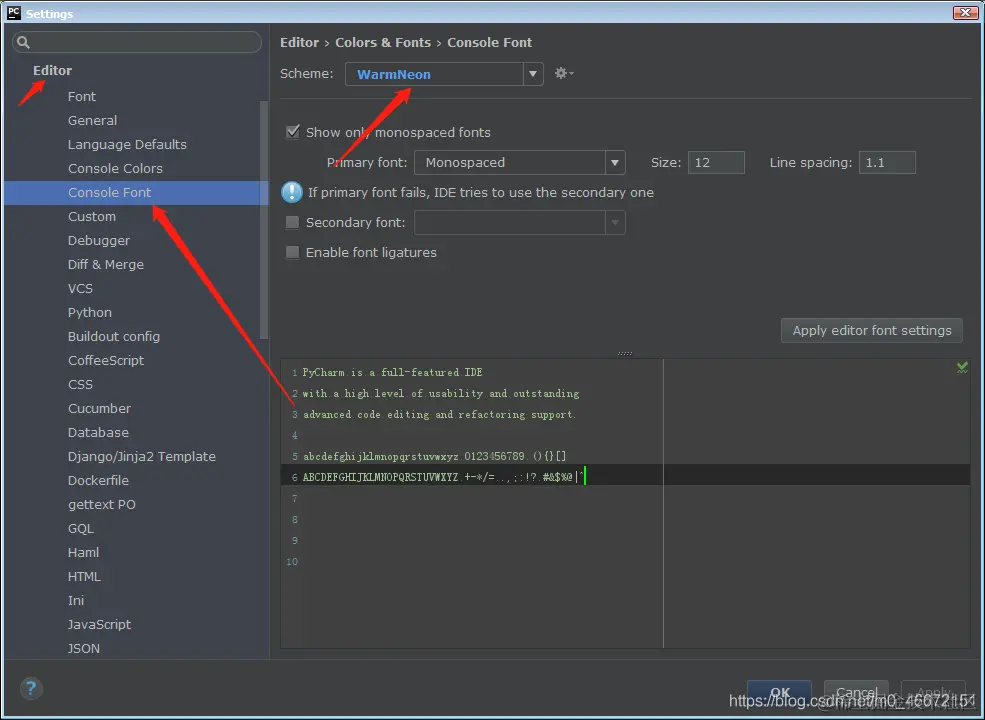The image size is (985, 720).
Task: Click the OK button
Action: [779, 692]
